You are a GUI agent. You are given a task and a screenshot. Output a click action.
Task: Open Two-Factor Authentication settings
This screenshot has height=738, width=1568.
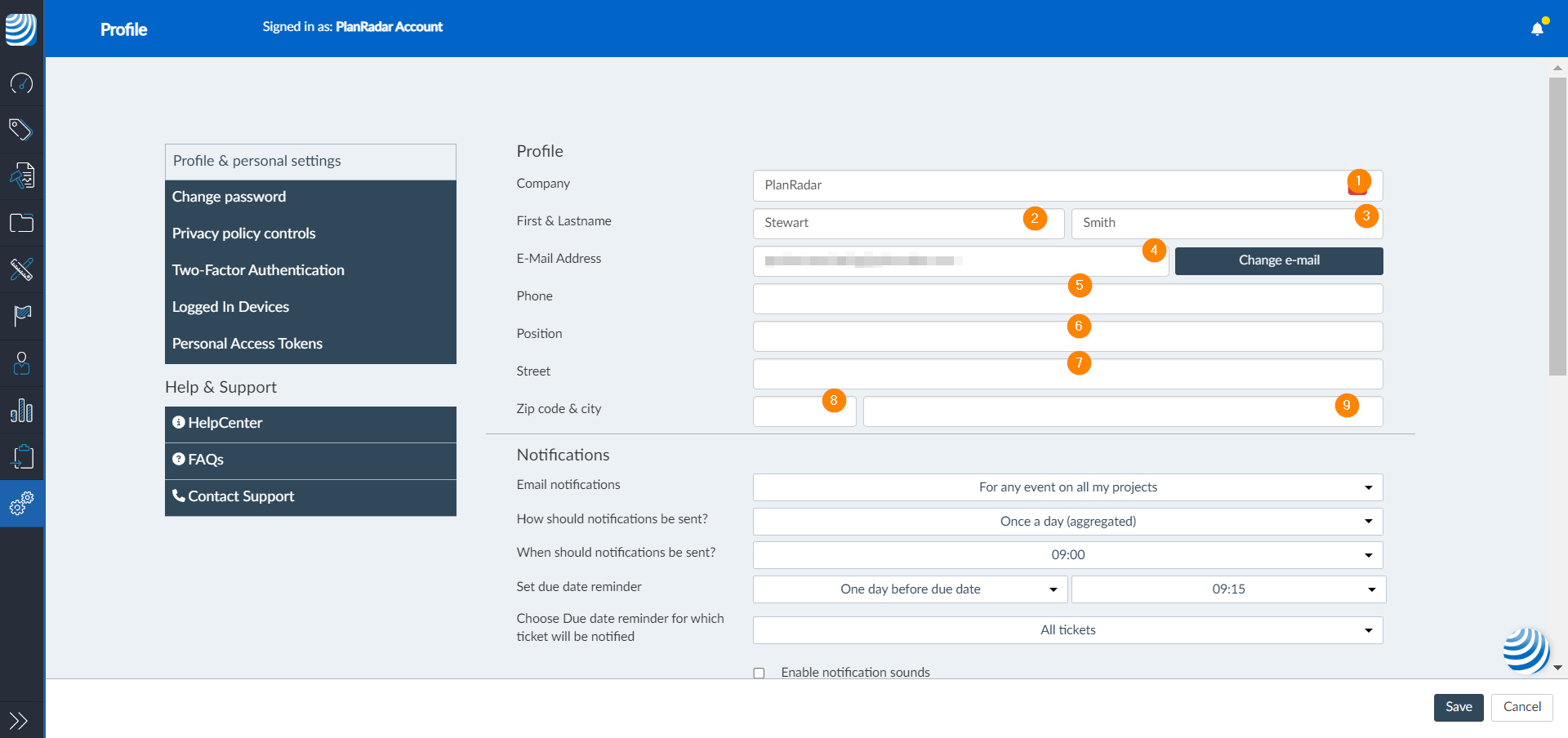(x=258, y=270)
